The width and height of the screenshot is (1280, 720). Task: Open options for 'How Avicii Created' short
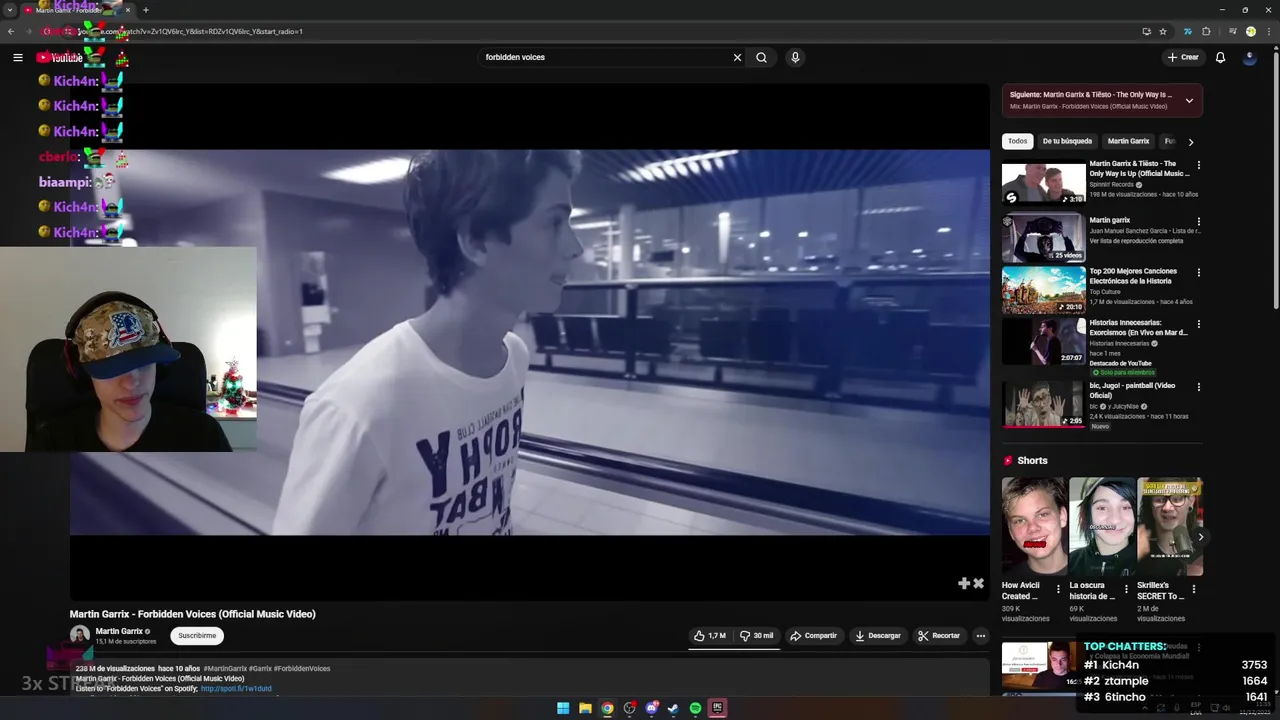pos(1058,589)
